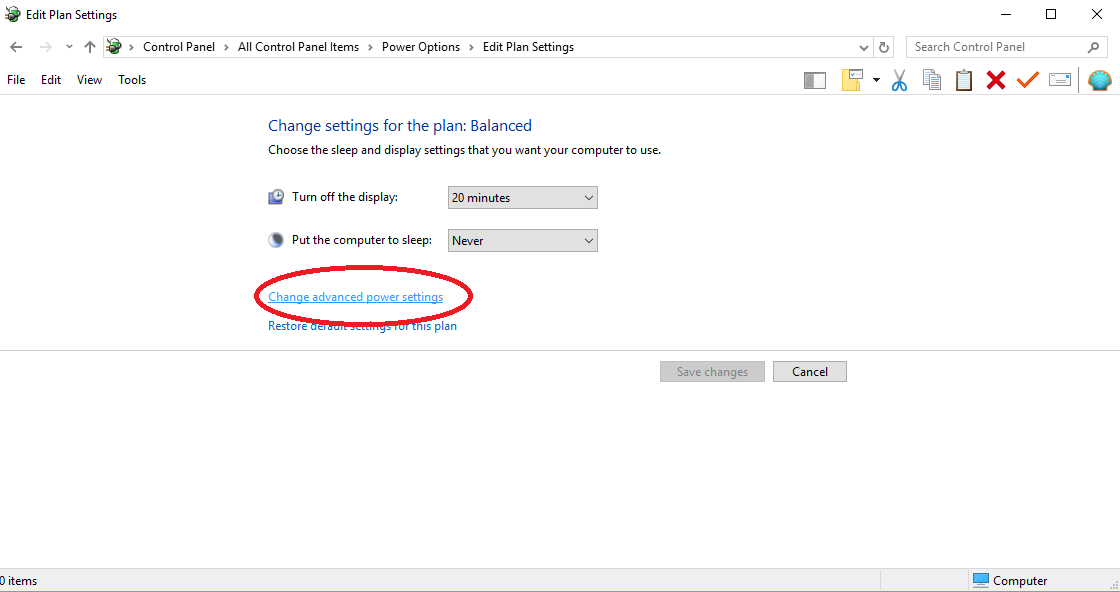
Task: Click the scissors Cut icon in toolbar
Action: (x=899, y=80)
